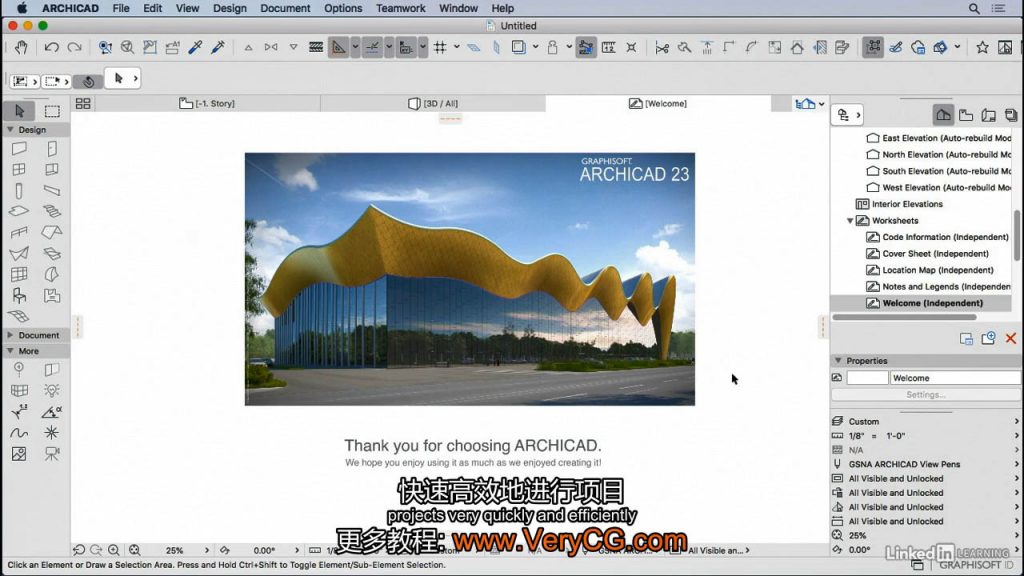Click the disabled Settings... button
This screenshot has height=576, width=1024.
tap(925, 394)
